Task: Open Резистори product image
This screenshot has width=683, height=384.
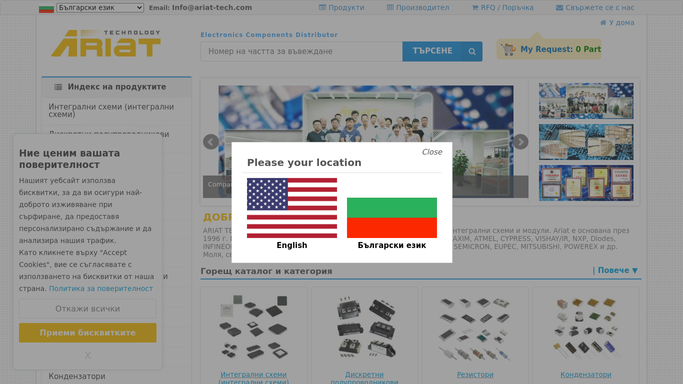Action: pyautogui.click(x=475, y=329)
